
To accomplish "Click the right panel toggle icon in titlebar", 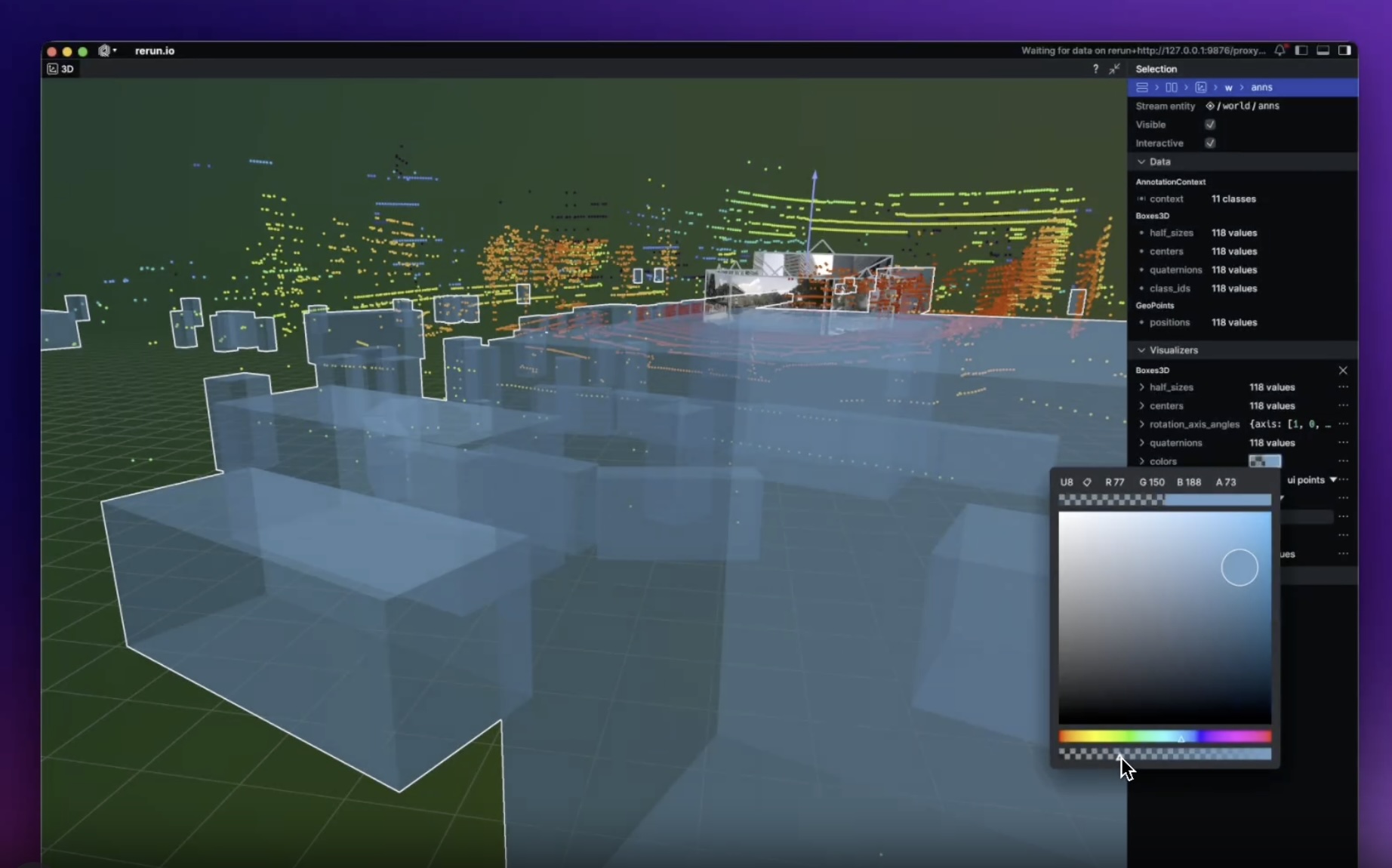I will click(1346, 51).
